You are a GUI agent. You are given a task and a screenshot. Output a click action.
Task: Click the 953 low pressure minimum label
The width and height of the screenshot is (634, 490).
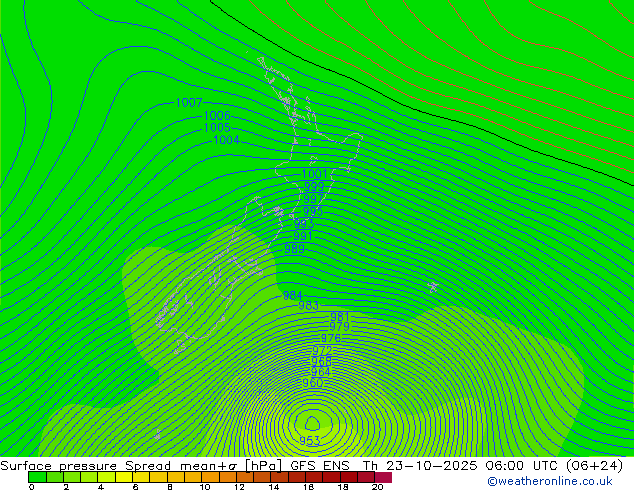click(310, 441)
